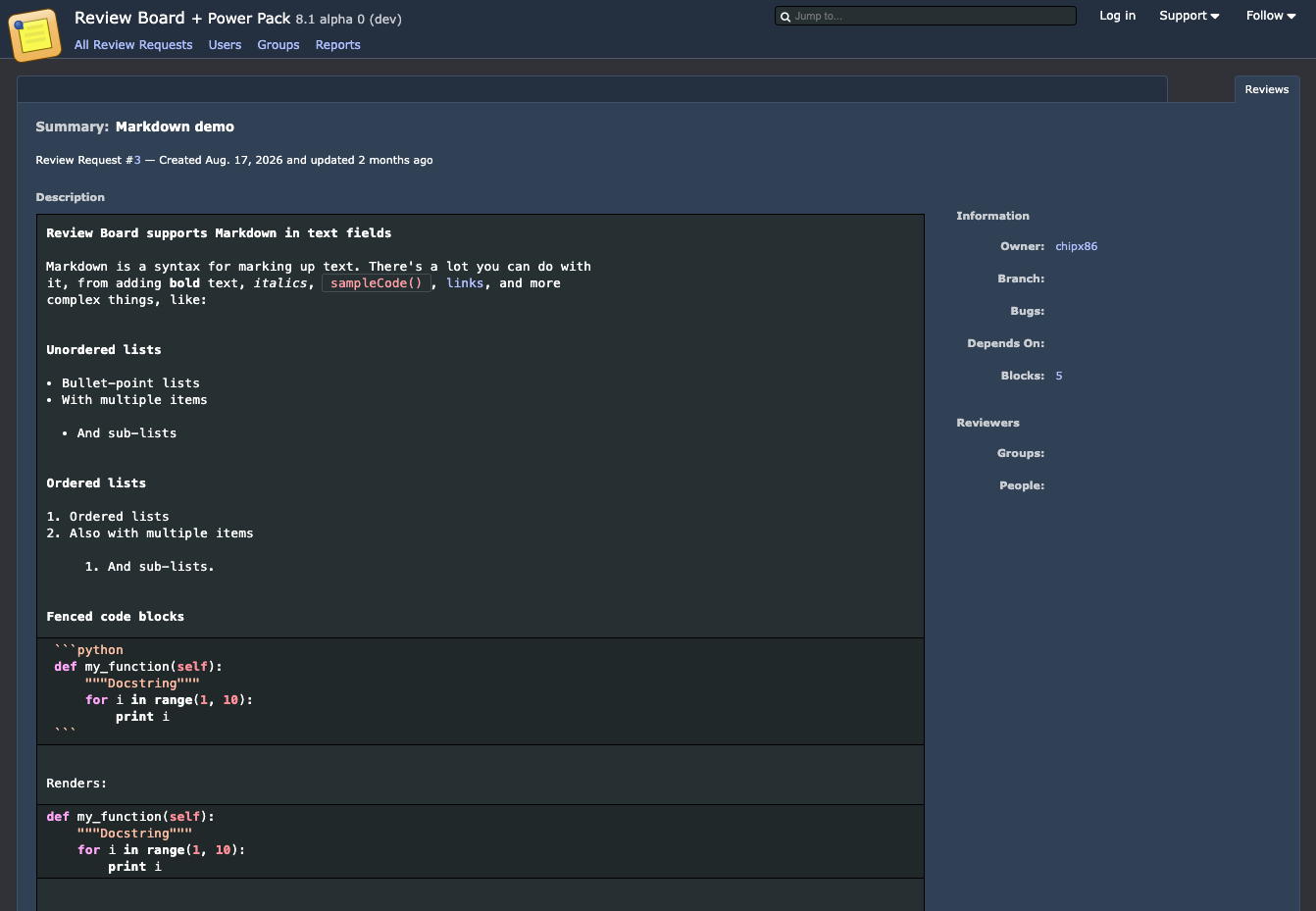The image size is (1316, 911).
Task: Open the Log in page
Action: pos(1117,16)
